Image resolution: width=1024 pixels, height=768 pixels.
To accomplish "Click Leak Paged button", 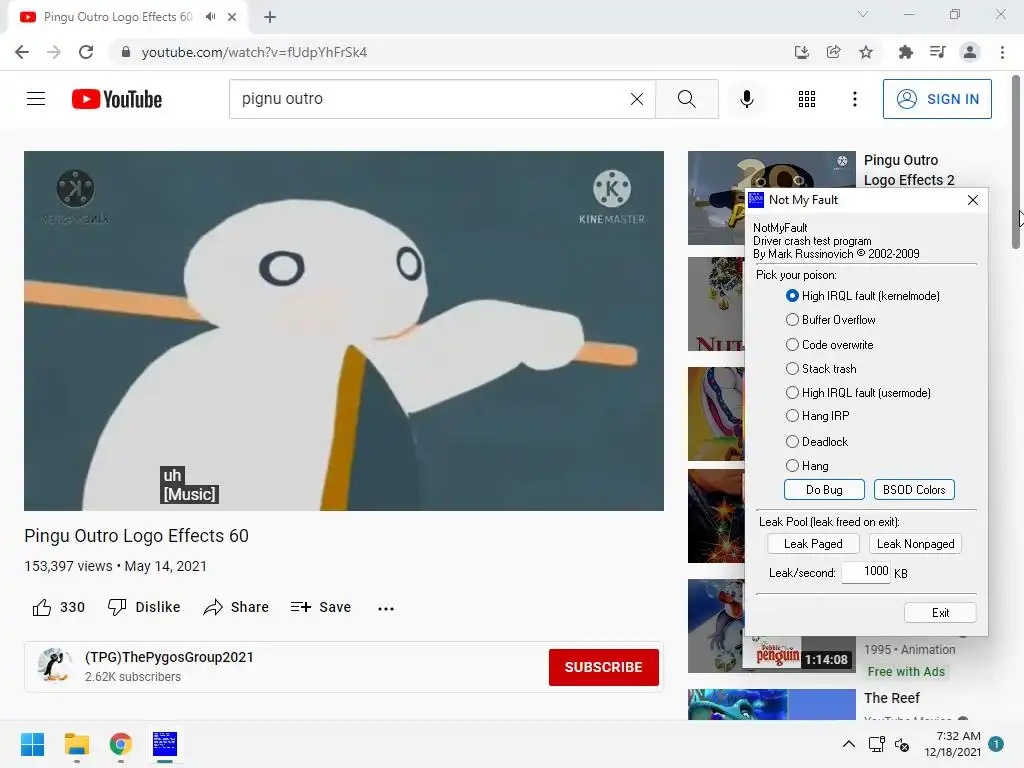I will [x=813, y=544].
